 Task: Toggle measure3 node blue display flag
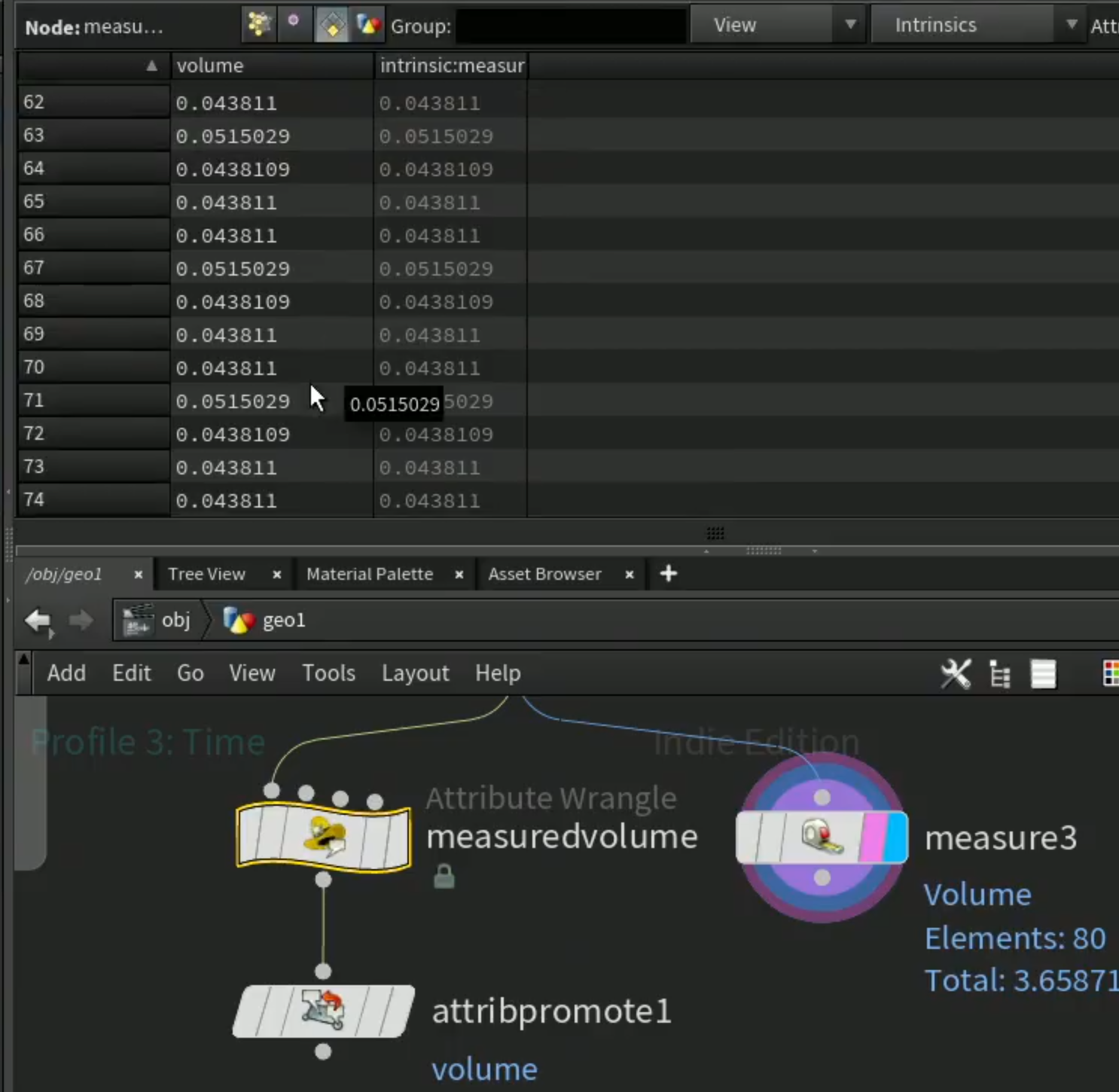(x=896, y=837)
